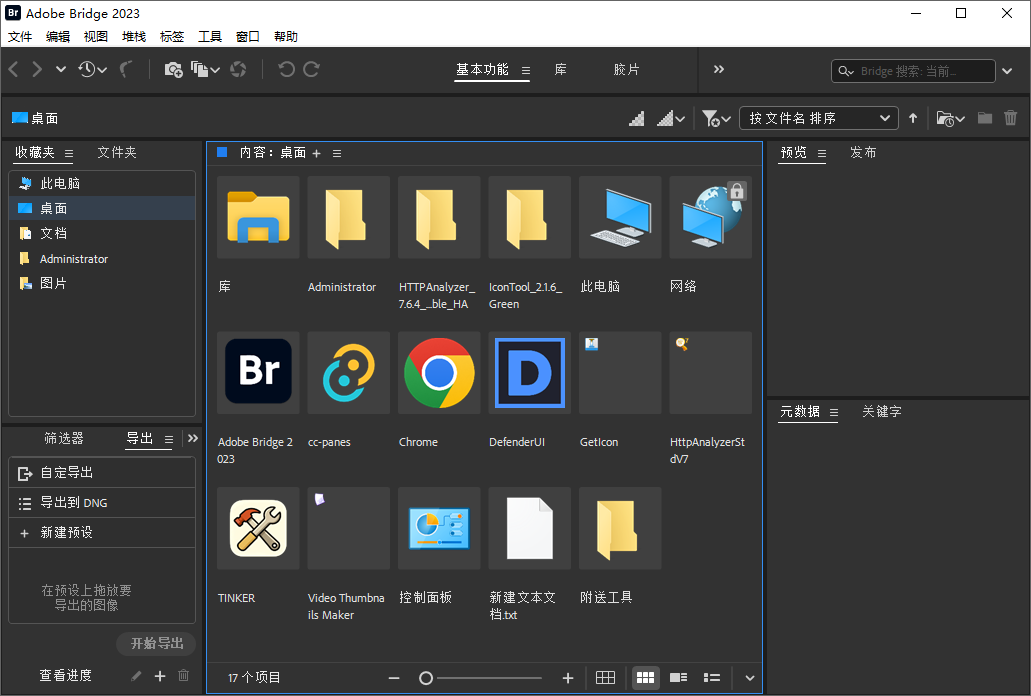Open the 工具 menu
Screen dimensions: 1031x696
[209, 36]
